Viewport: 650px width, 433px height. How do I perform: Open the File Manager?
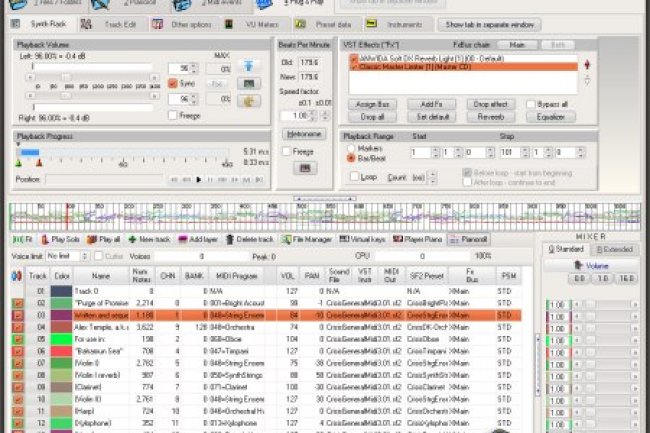click(x=306, y=239)
